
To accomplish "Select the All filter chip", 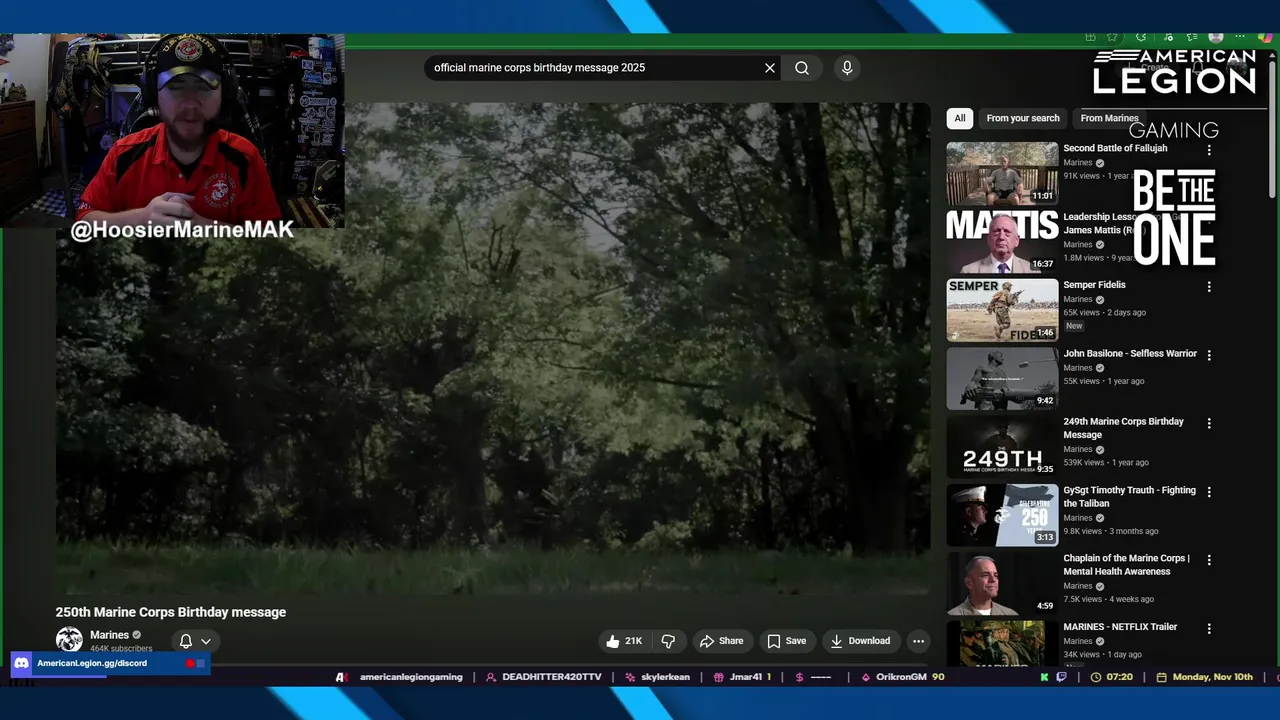I will pyautogui.click(x=960, y=118).
